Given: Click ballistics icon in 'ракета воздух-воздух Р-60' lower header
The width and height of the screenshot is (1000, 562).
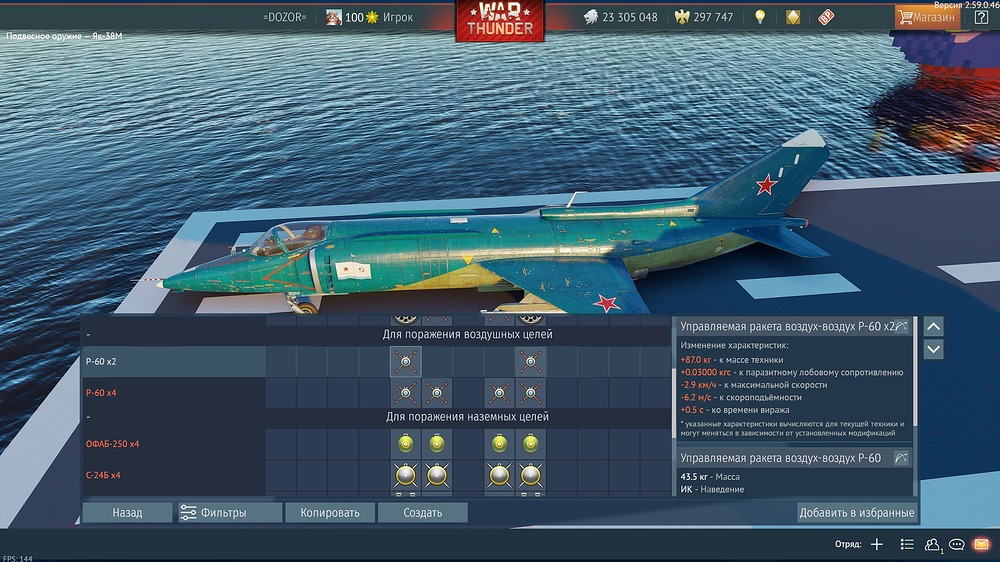Looking at the screenshot, I should (x=901, y=457).
